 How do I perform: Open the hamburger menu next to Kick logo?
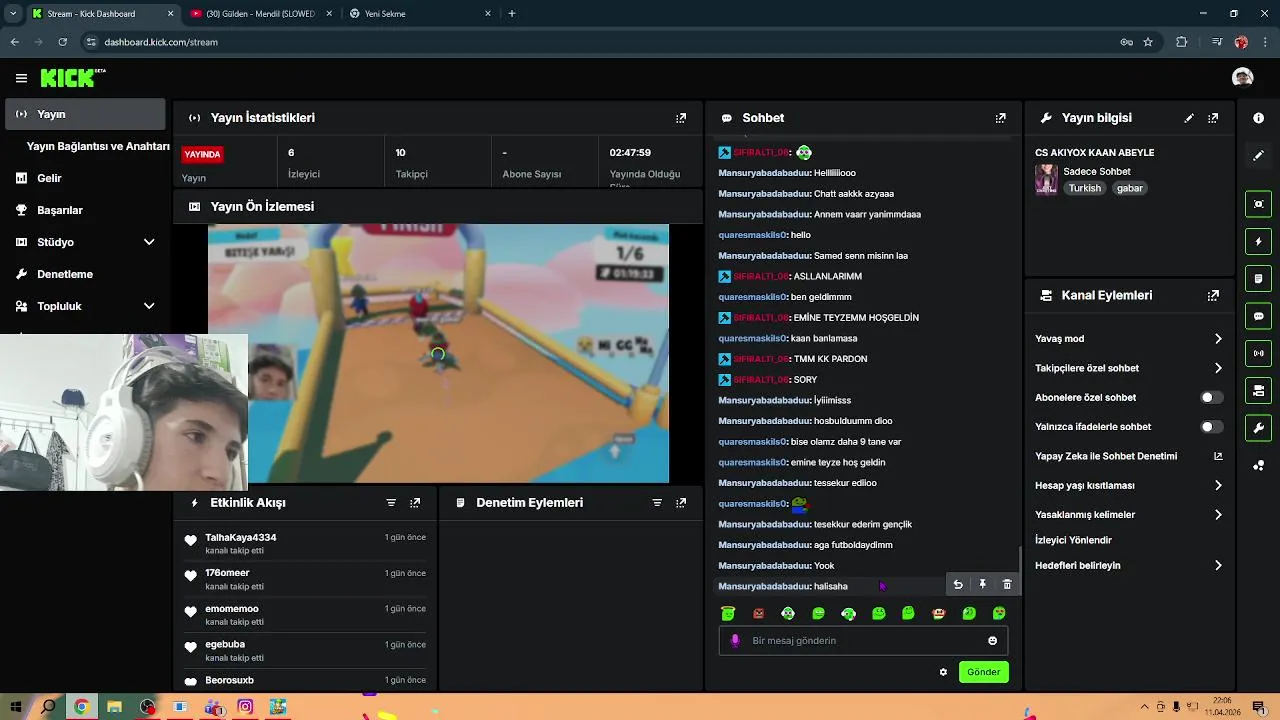coord(21,78)
